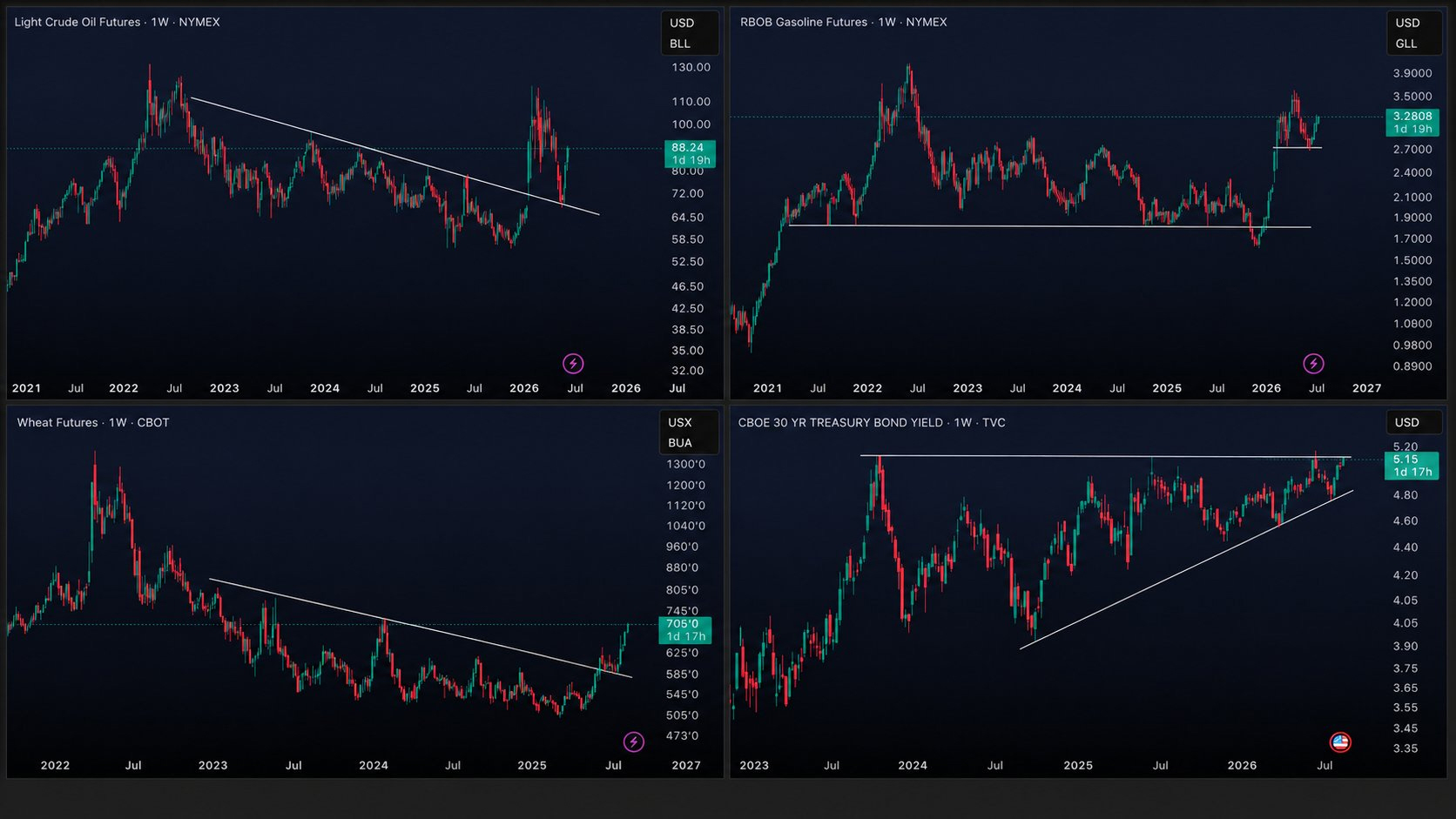Open the USX currency selector on the Wheat chart

[680, 422]
